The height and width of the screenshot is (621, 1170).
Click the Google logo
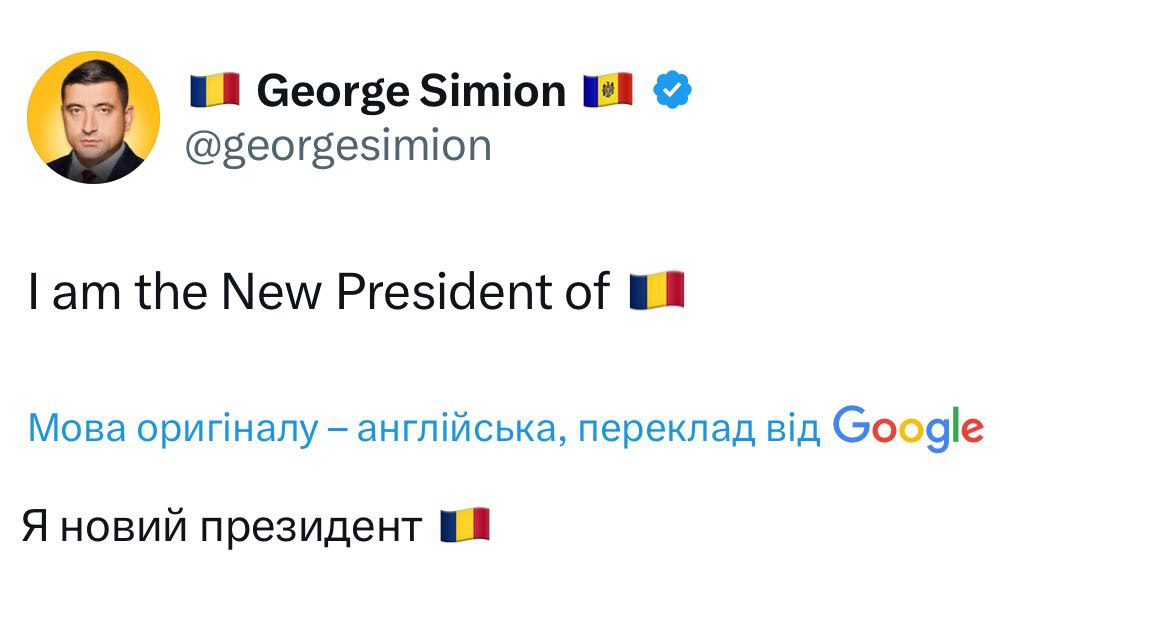(x=908, y=428)
